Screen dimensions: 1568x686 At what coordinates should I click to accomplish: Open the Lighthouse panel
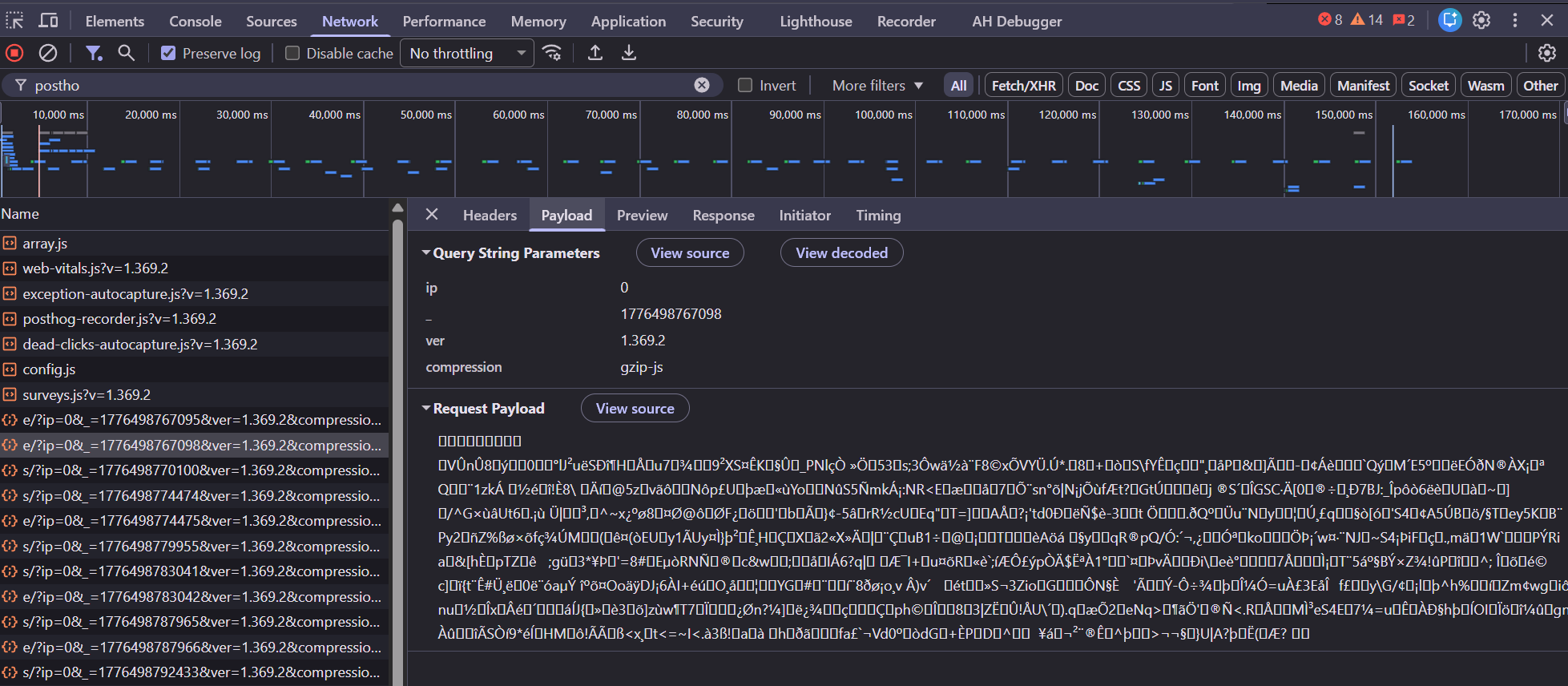point(816,21)
